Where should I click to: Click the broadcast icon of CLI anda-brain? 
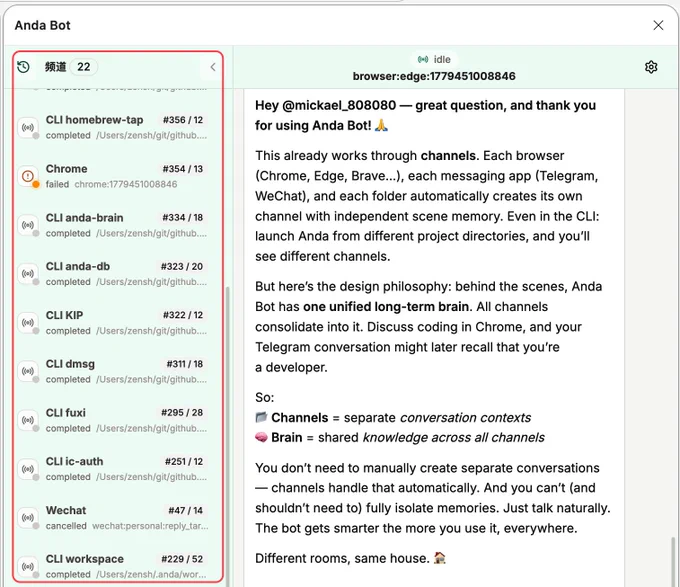28,225
